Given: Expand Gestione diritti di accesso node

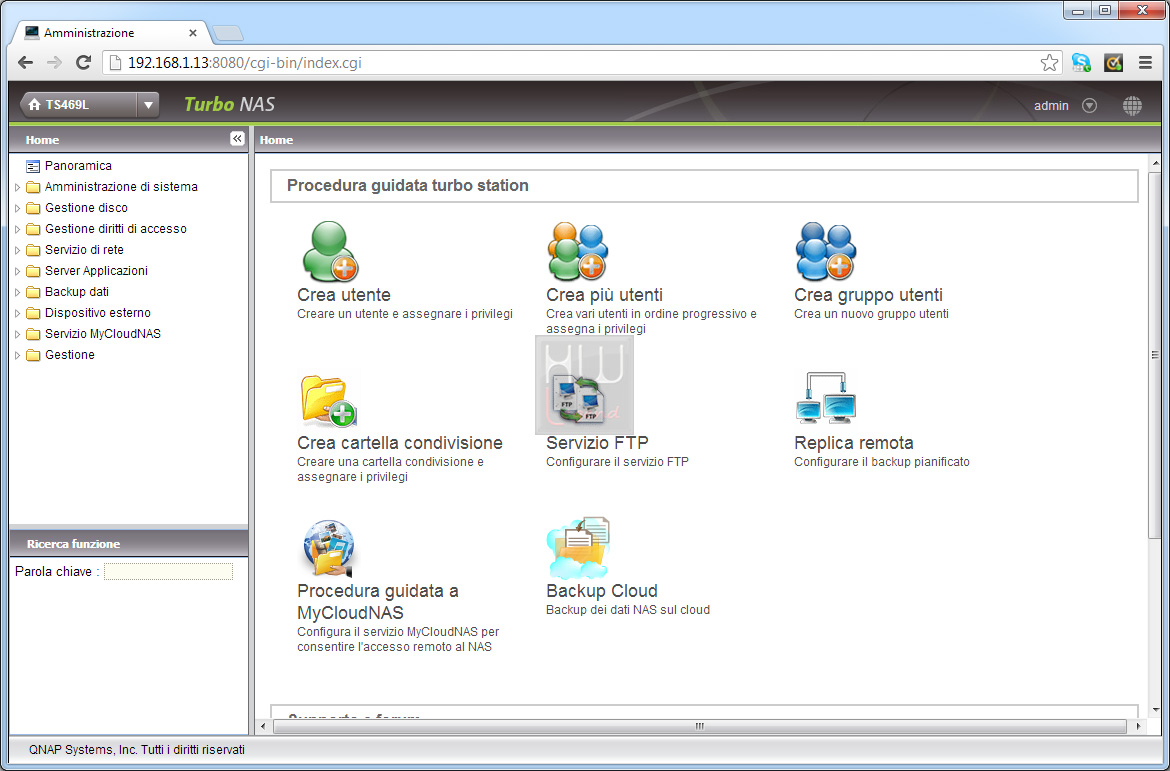Looking at the screenshot, I should 18,229.
